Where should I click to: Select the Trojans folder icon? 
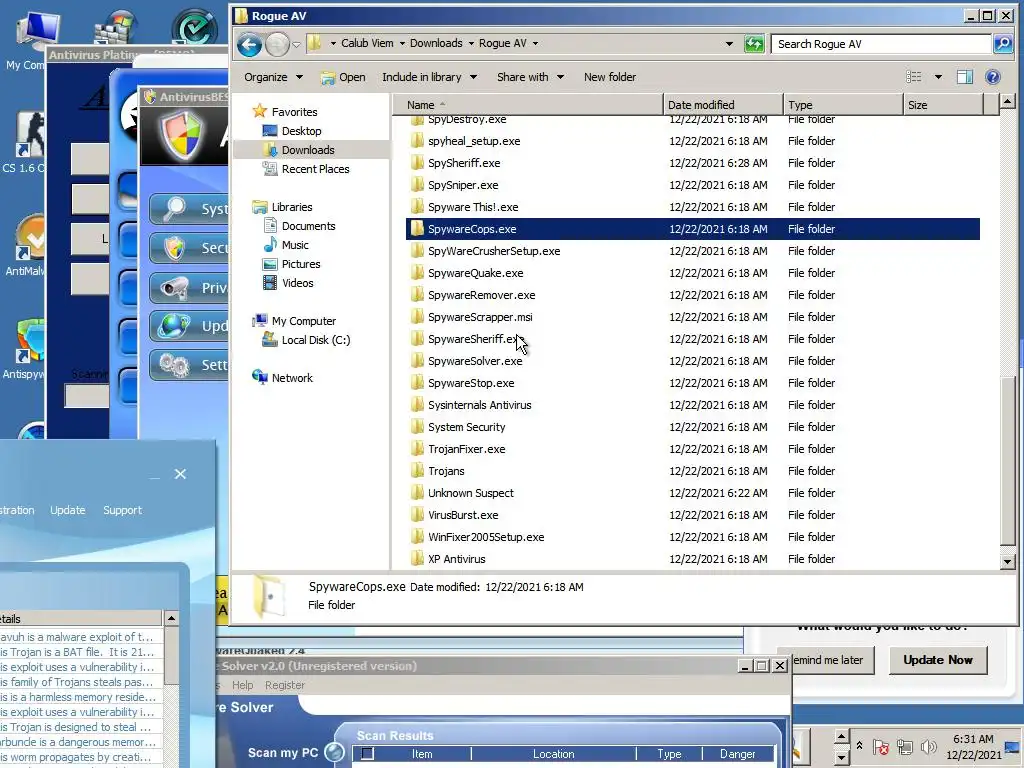pyautogui.click(x=417, y=471)
